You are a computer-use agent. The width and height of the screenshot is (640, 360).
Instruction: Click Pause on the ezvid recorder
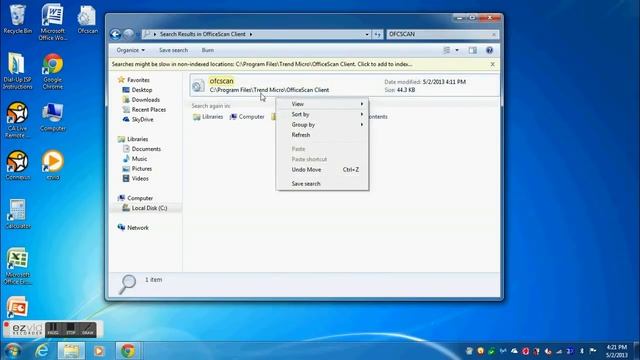click(53, 329)
